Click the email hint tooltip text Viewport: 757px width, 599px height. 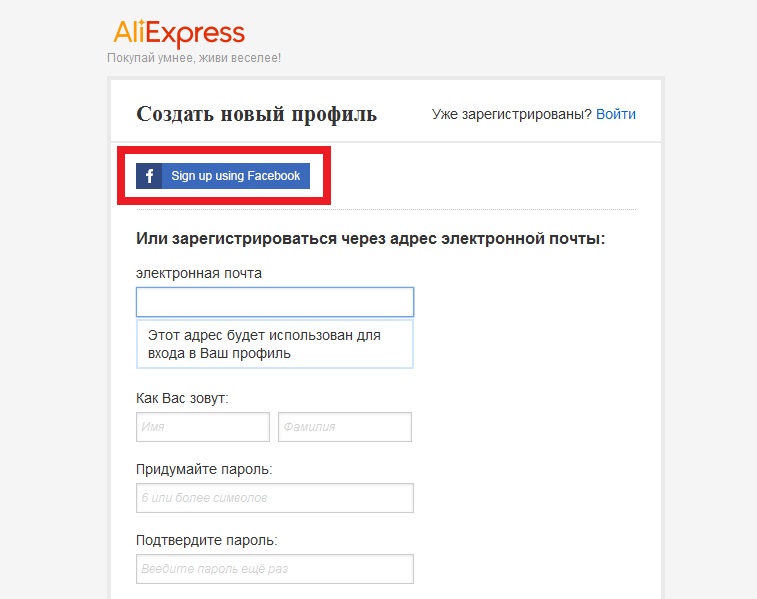pos(264,344)
